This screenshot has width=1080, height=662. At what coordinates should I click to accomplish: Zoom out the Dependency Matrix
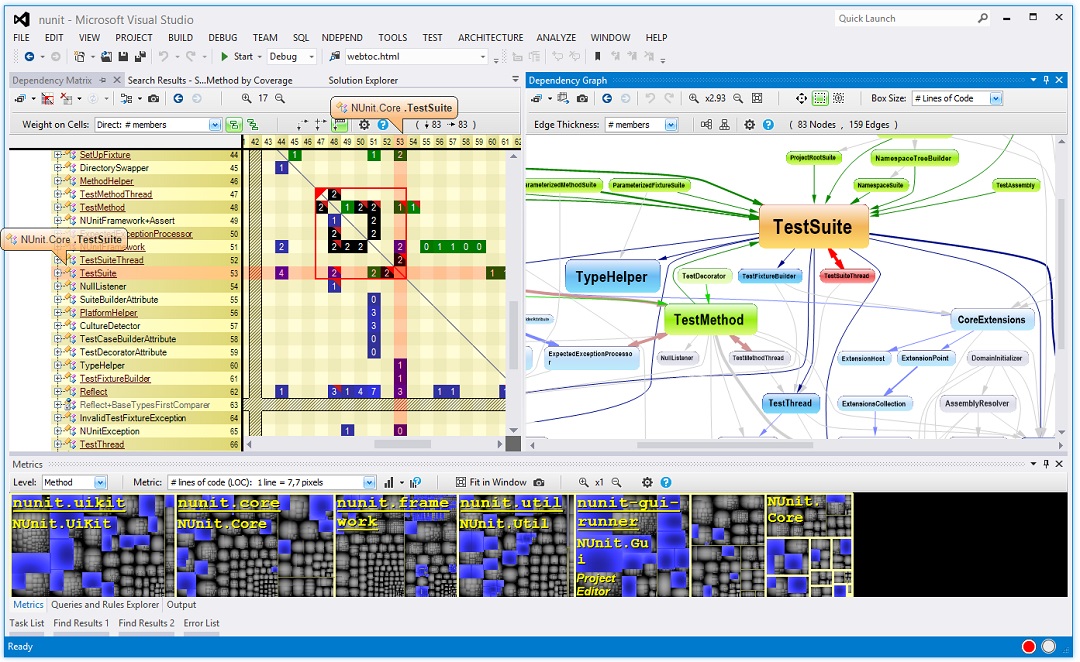coord(280,99)
